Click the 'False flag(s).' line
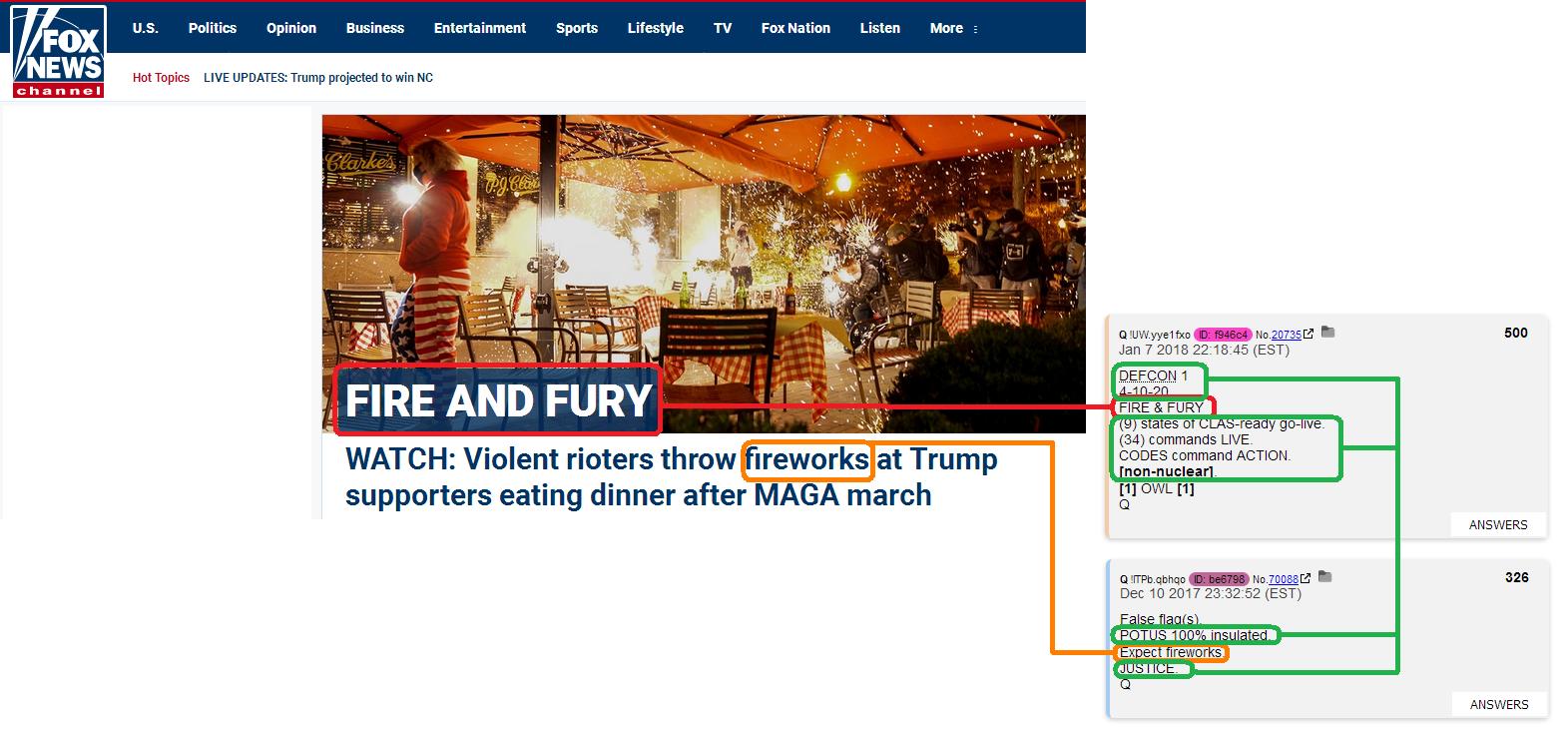 (1160, 619)
